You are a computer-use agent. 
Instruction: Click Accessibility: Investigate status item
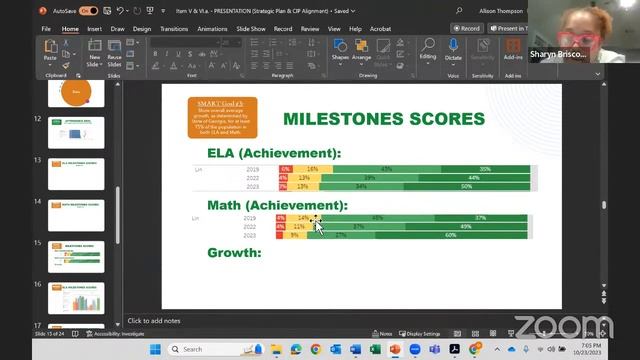[115, 333]
